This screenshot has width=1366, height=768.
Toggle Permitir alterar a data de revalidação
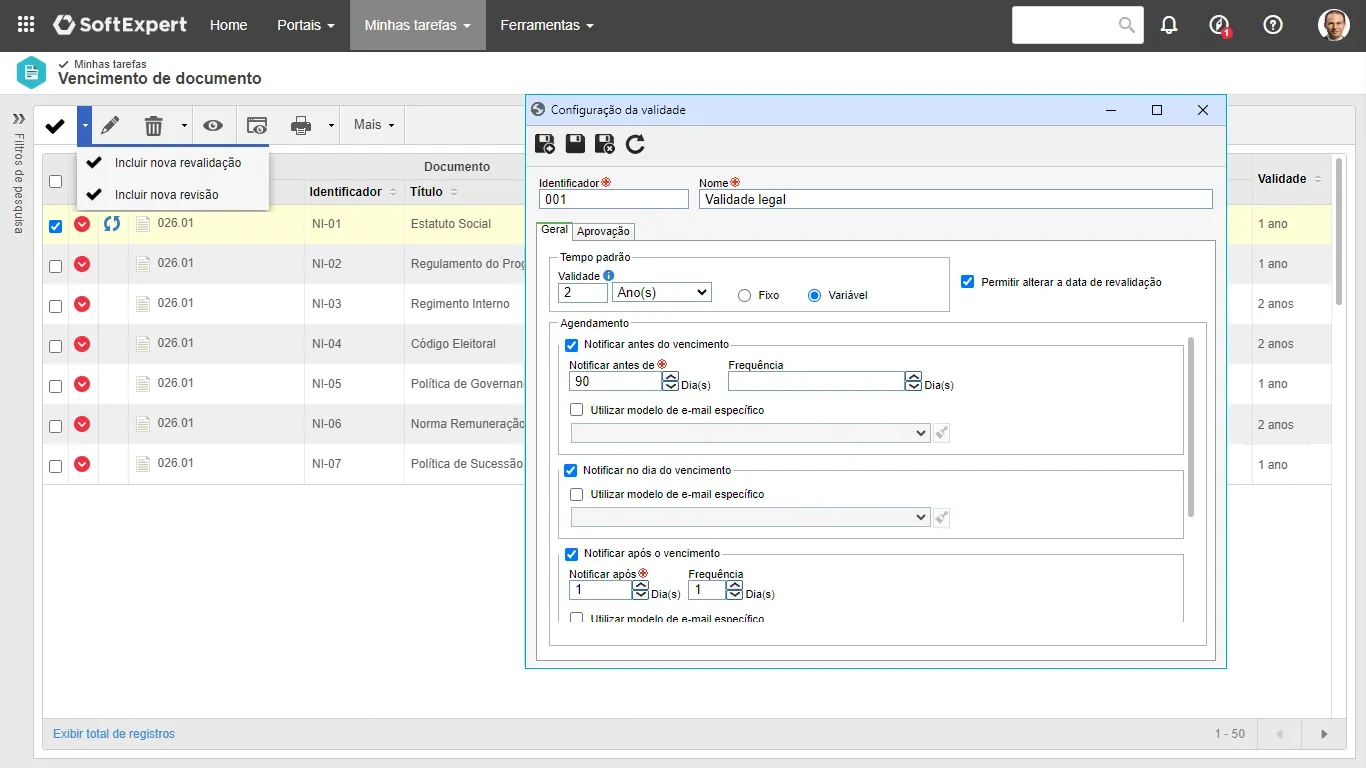tap(967, 282)
